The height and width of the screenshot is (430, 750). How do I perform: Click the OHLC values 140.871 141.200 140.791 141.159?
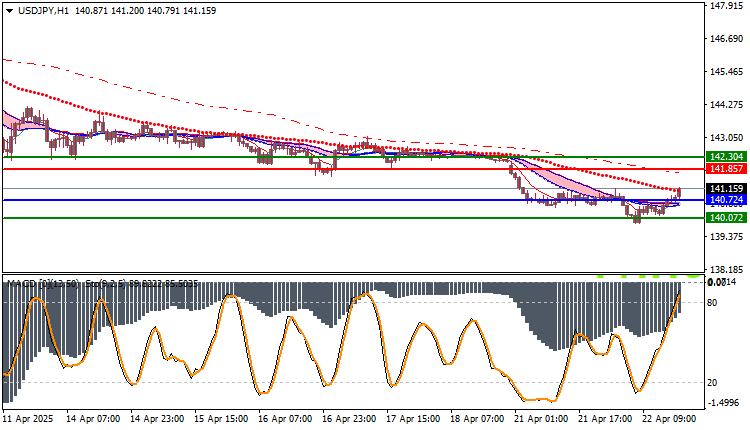coord(145,11)
